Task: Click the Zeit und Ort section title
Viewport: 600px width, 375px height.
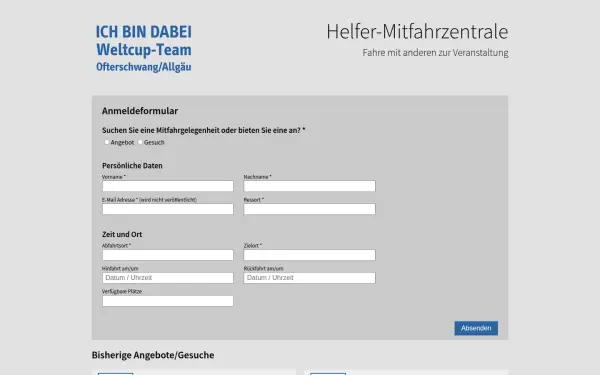Action: point(122,234)
